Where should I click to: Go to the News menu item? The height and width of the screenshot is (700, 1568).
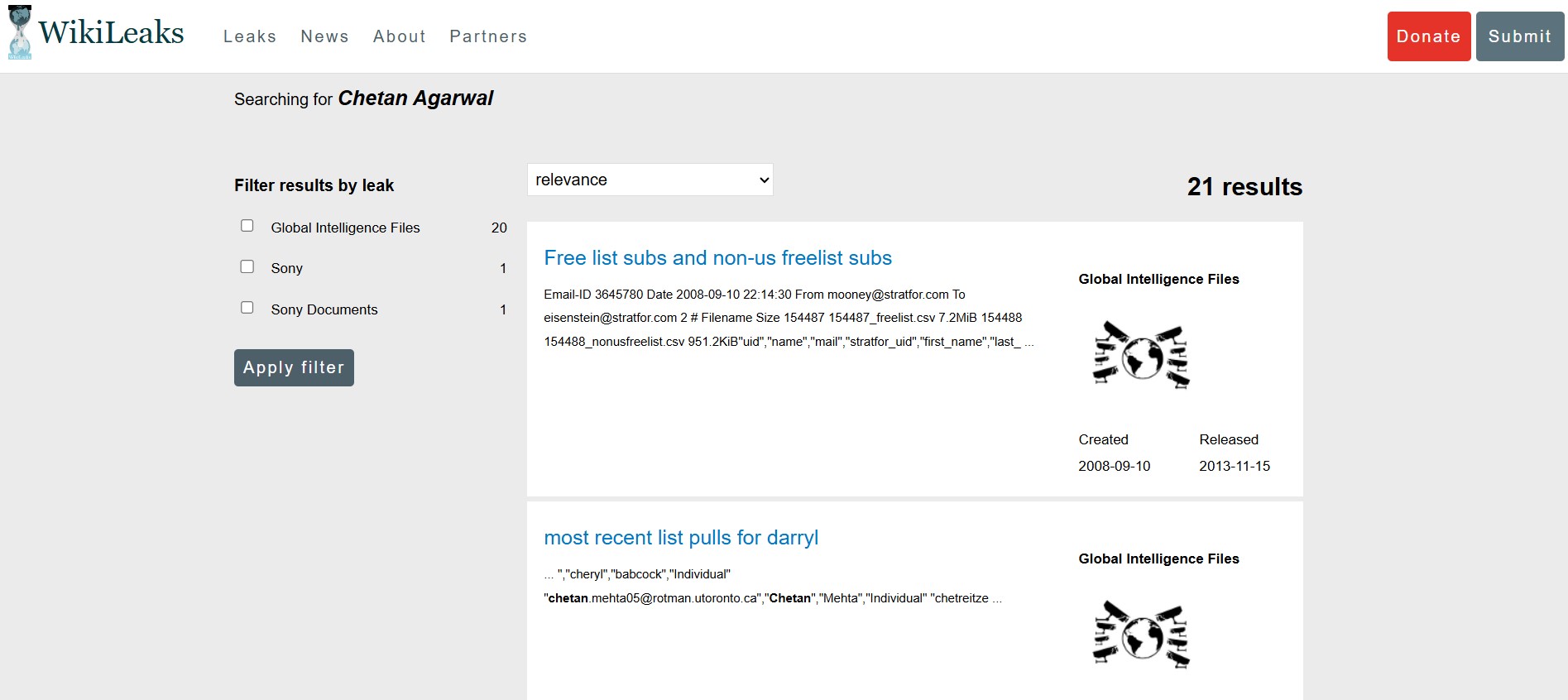pos(324,36)
